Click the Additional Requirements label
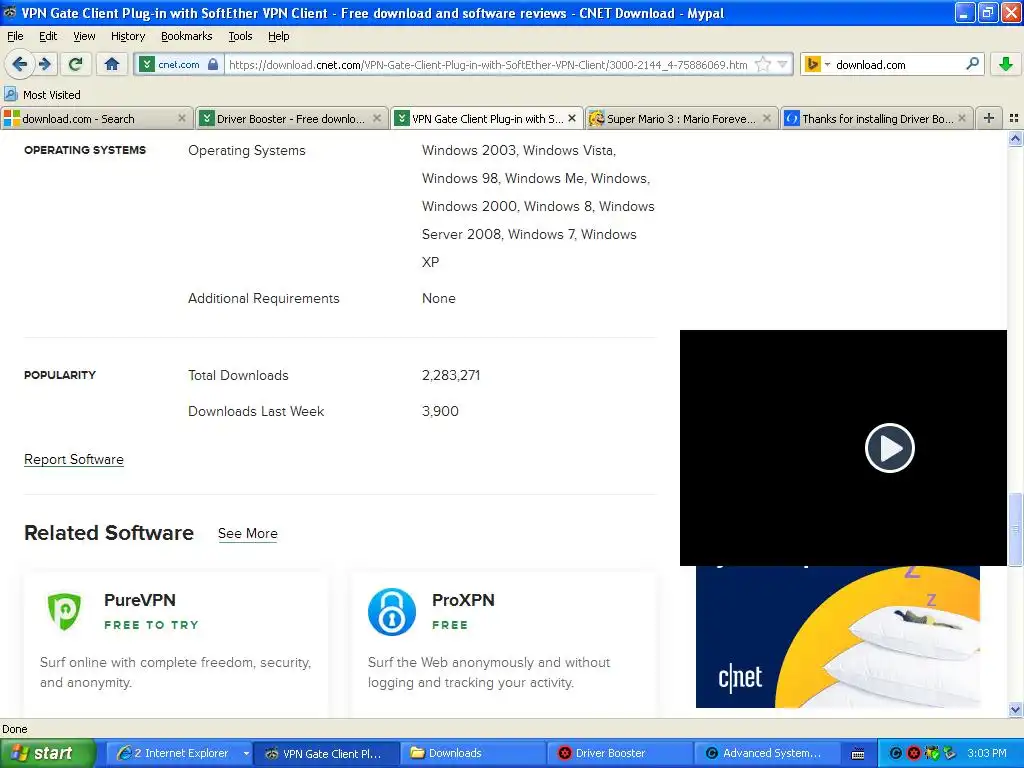Image resolution: width=1024 pixels, height=768 pixels. (x=264, y=298)
